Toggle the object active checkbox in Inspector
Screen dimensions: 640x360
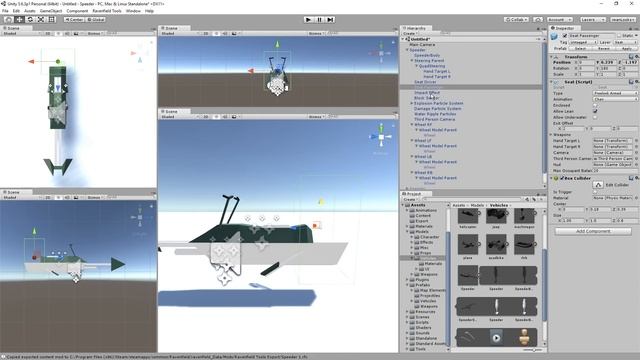pos(565,36)
